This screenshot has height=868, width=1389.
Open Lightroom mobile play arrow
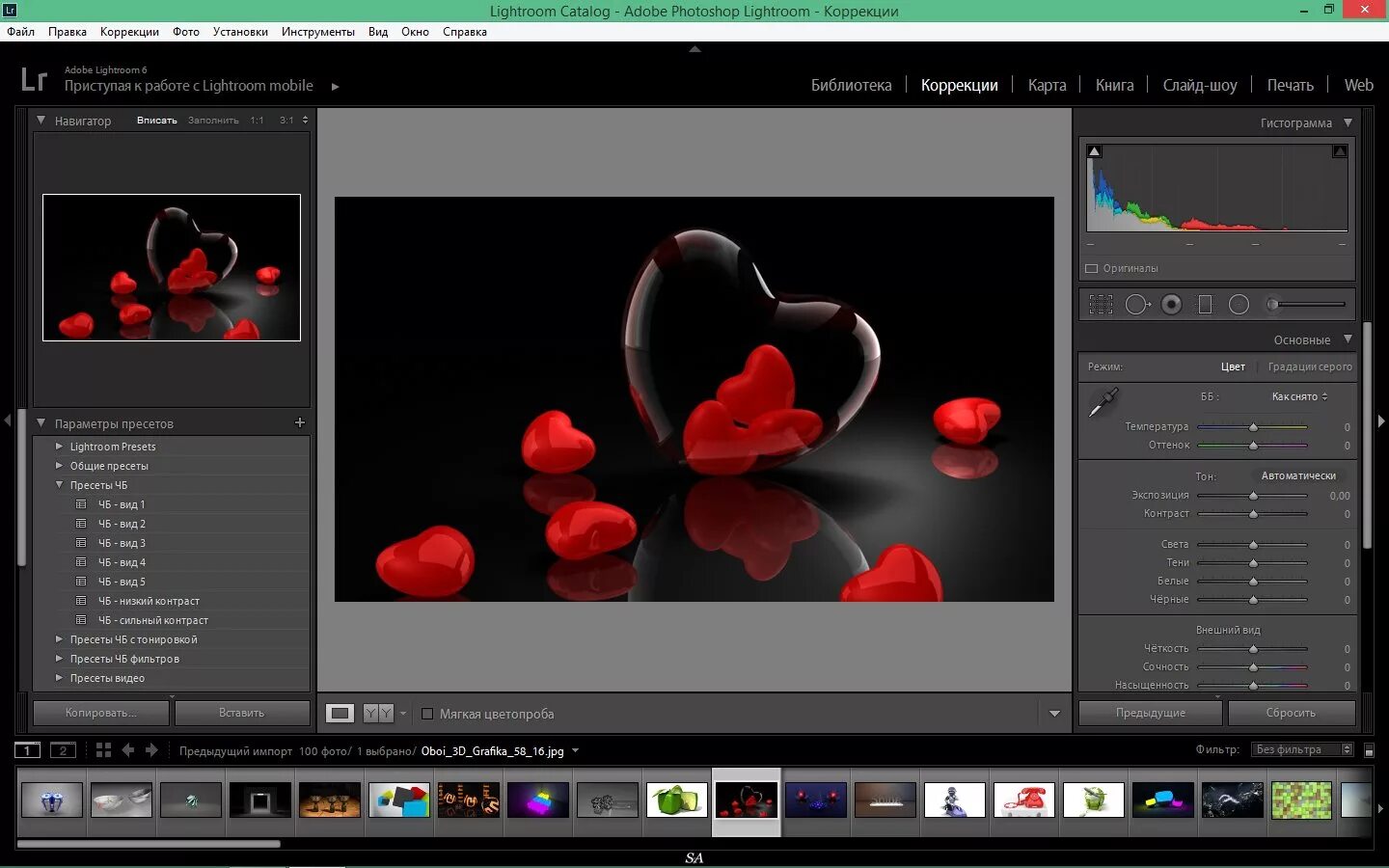click(335, 86)
